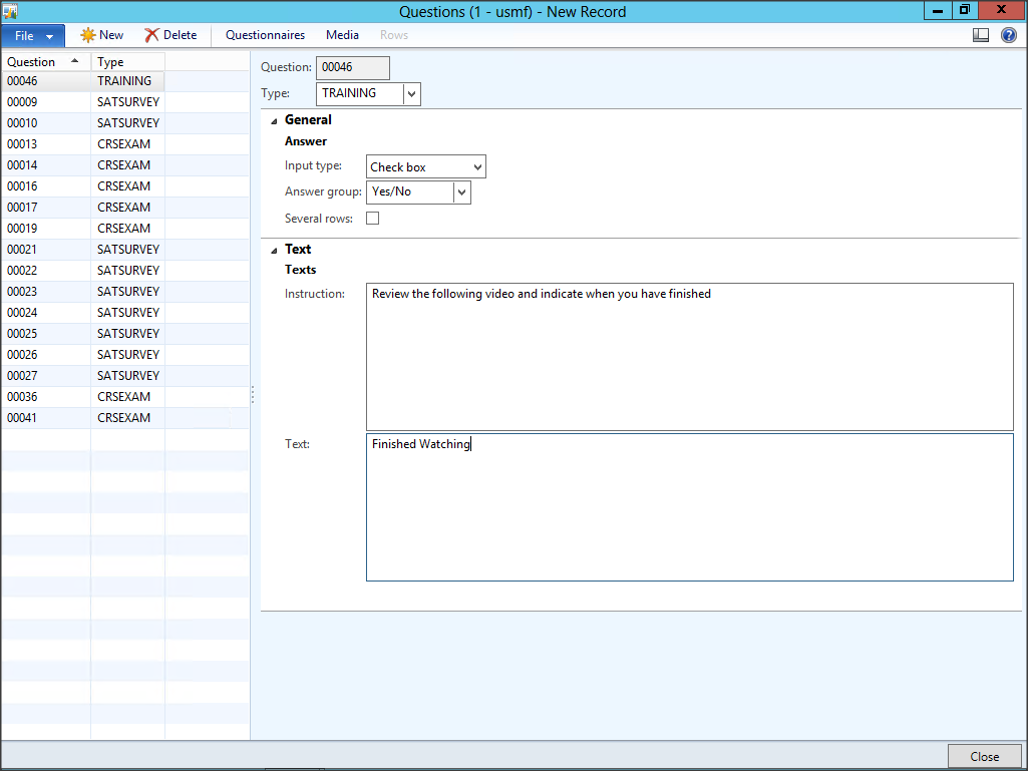Open the Help question mark icon
Screen dimensions: 1028x771
[1008, 35]
